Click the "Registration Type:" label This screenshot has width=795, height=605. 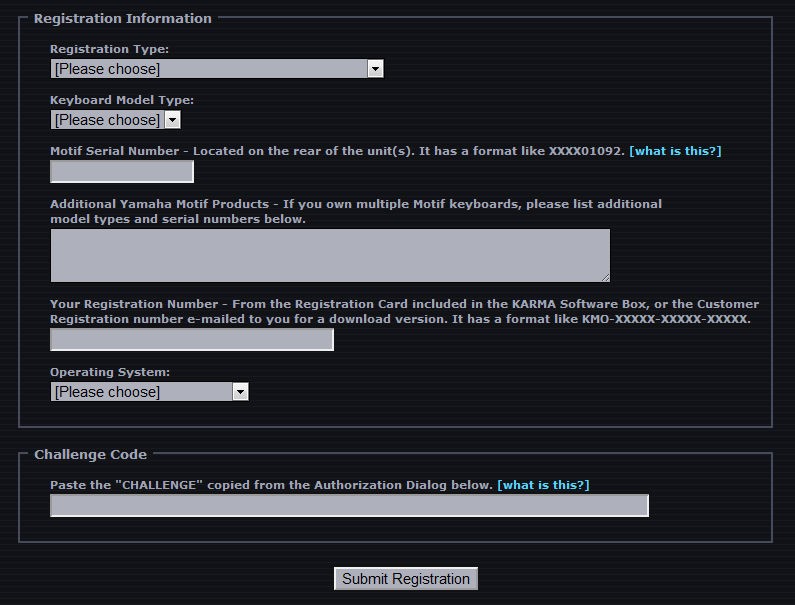110,49
